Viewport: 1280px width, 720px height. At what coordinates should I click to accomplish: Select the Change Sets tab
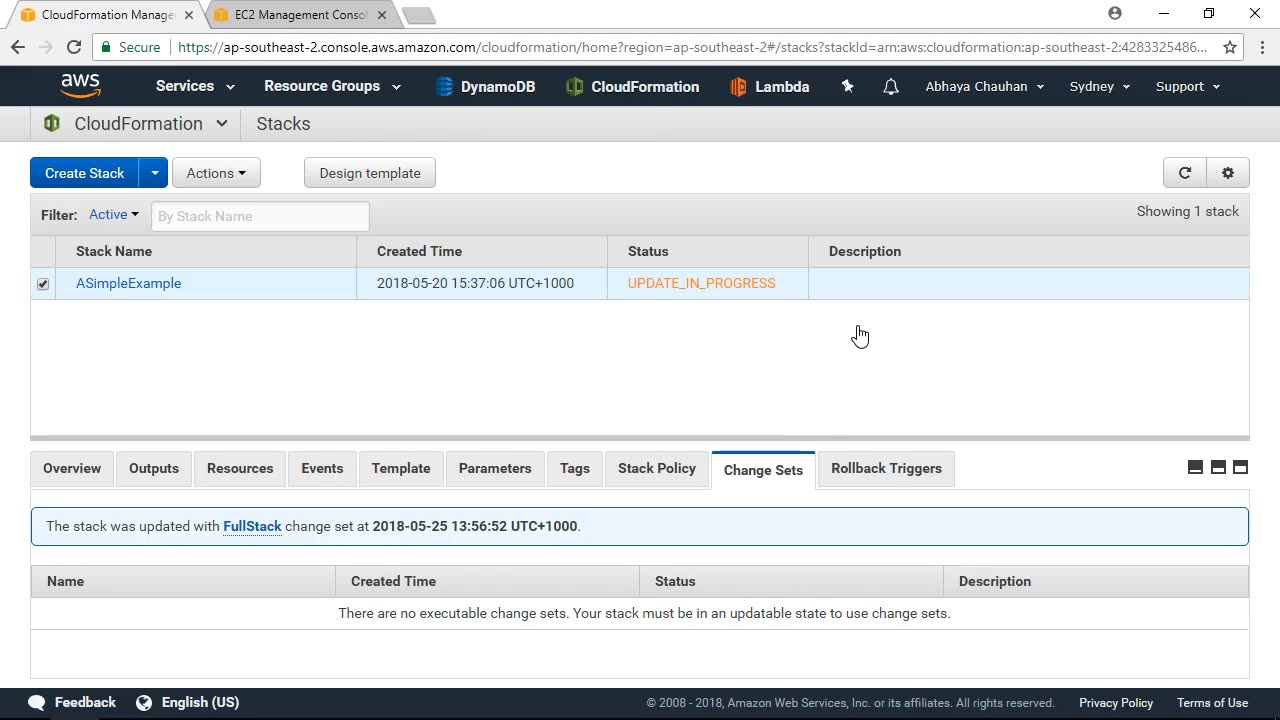[763, 470]
